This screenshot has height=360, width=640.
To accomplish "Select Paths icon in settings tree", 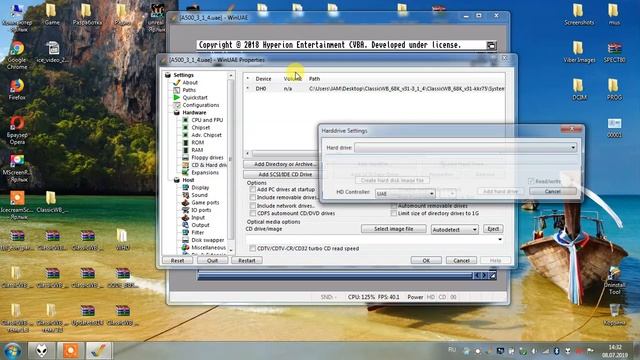I will click(177, 90).
